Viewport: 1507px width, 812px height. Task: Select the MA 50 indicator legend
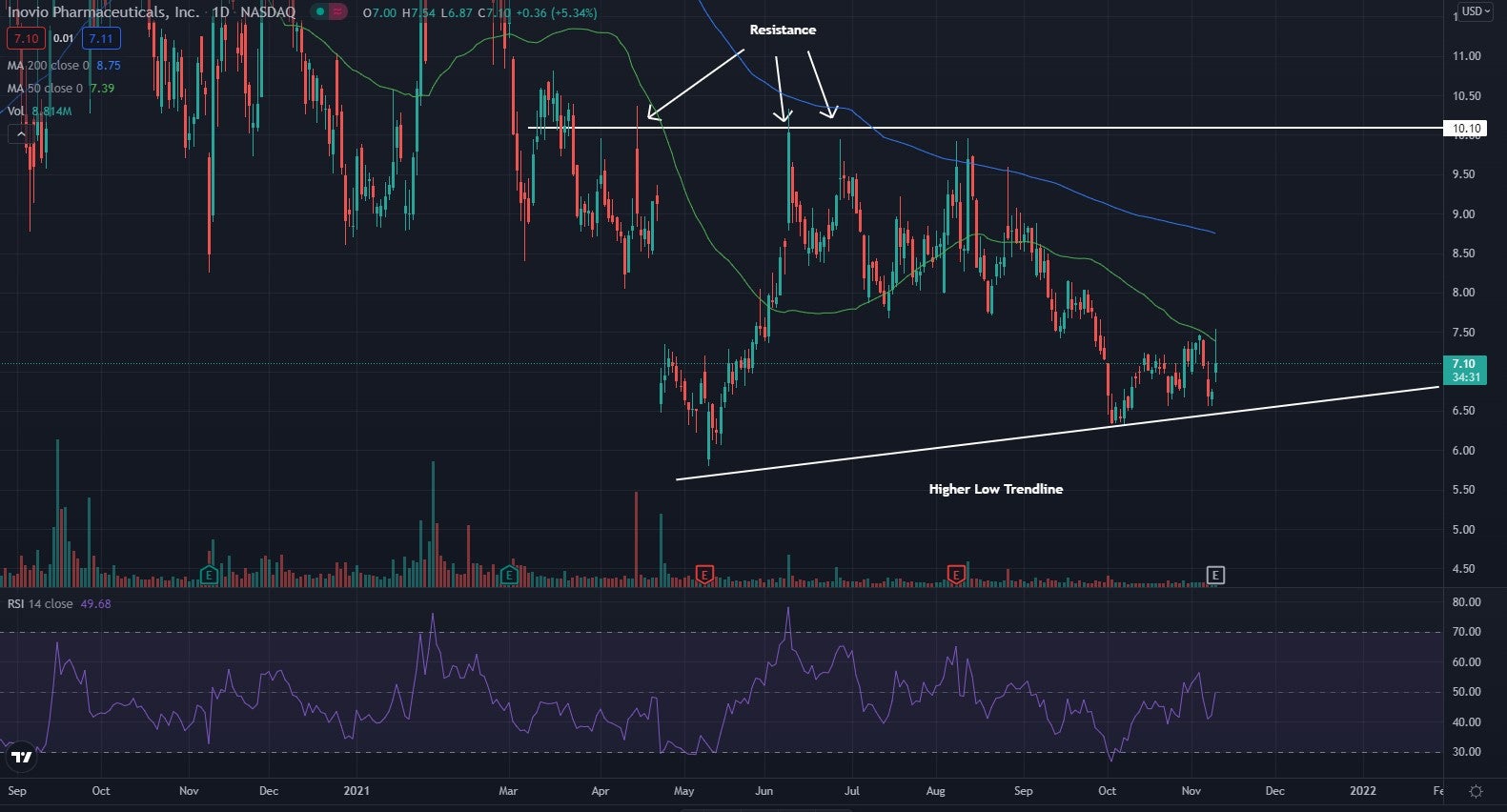tap(45, 89)
